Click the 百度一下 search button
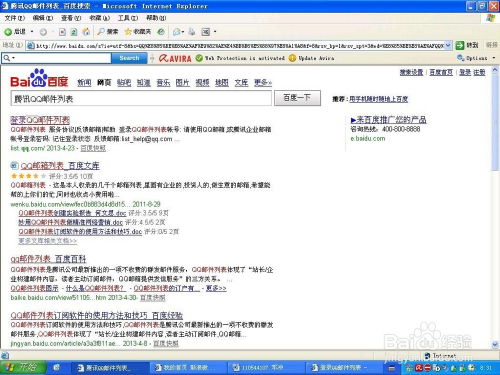The width and height of the screenshot is (500, 375). click(x=297, y=98)
